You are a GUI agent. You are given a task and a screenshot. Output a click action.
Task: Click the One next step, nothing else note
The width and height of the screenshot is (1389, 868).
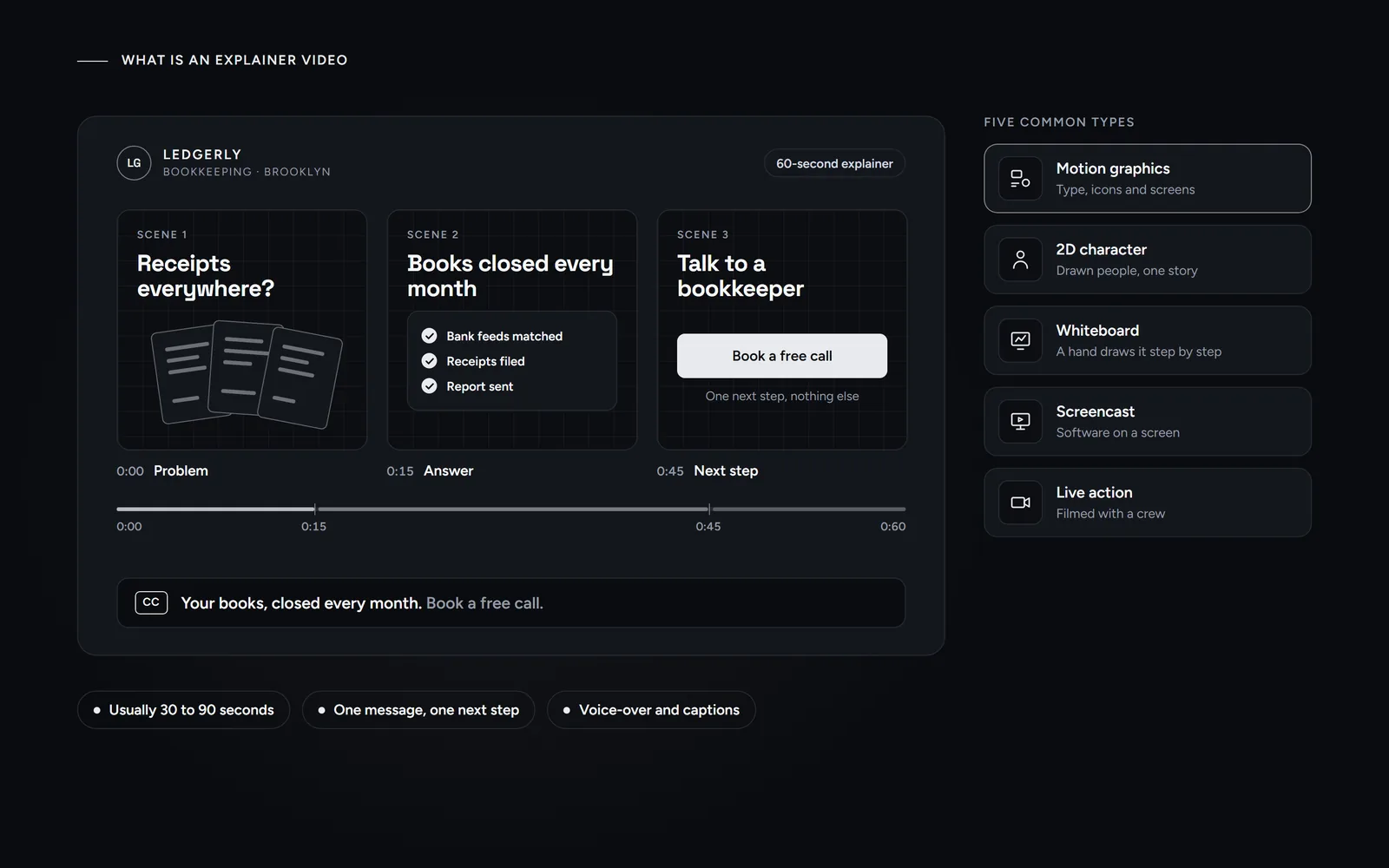(x=782, y=397)
